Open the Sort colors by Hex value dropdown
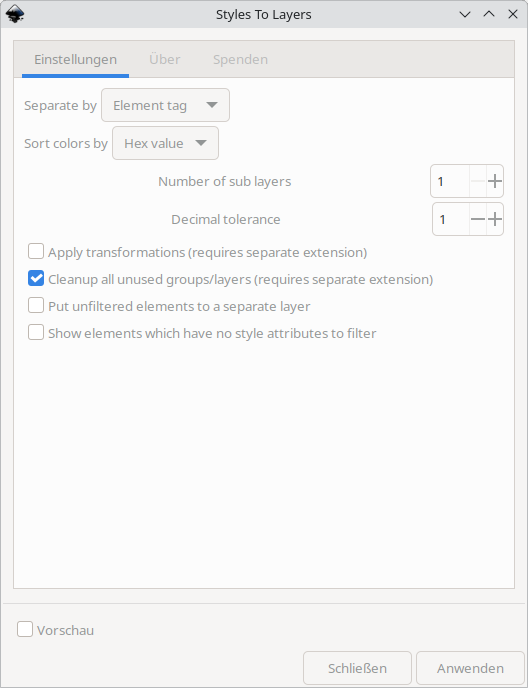528x688 pixels. pos(165,143)
